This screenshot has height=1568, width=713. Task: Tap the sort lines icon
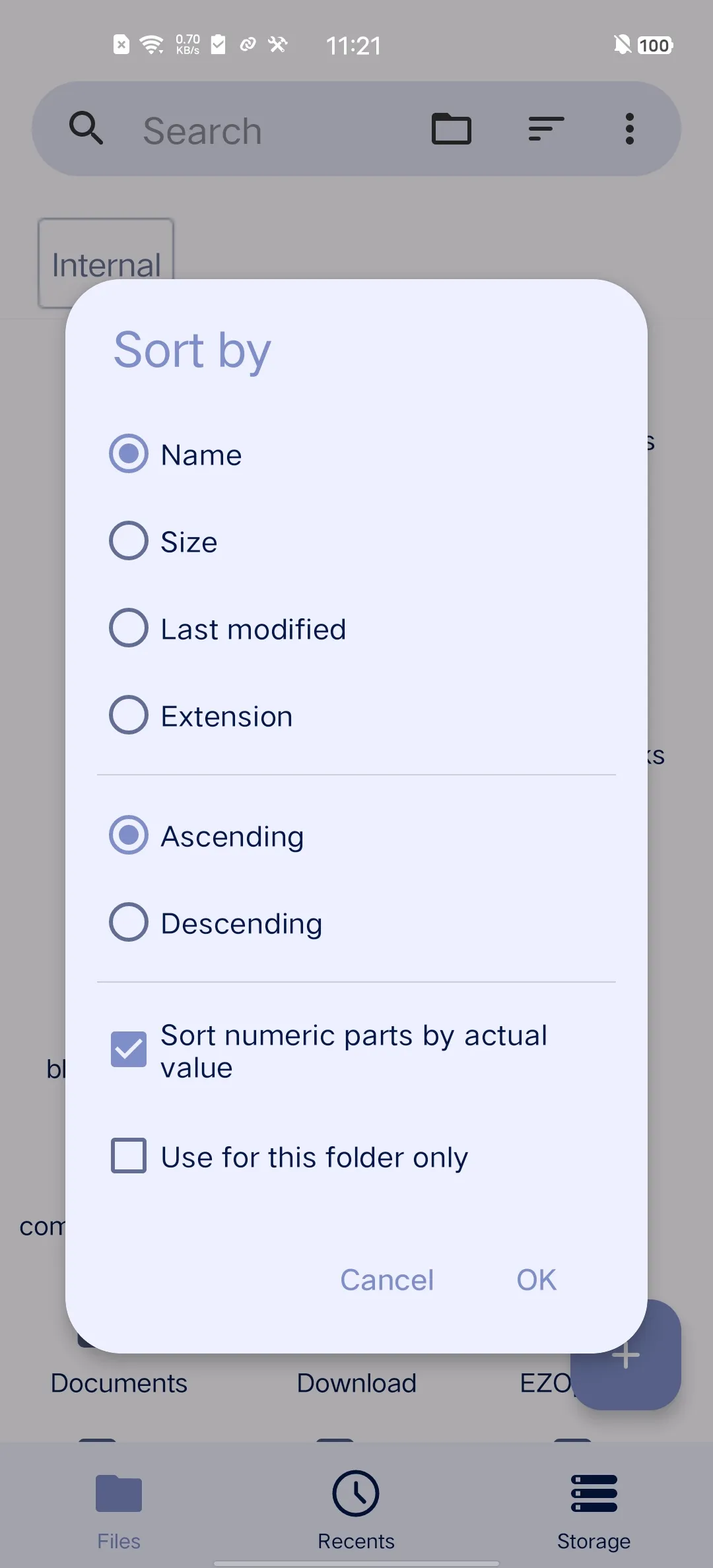[x=546, y=129]
